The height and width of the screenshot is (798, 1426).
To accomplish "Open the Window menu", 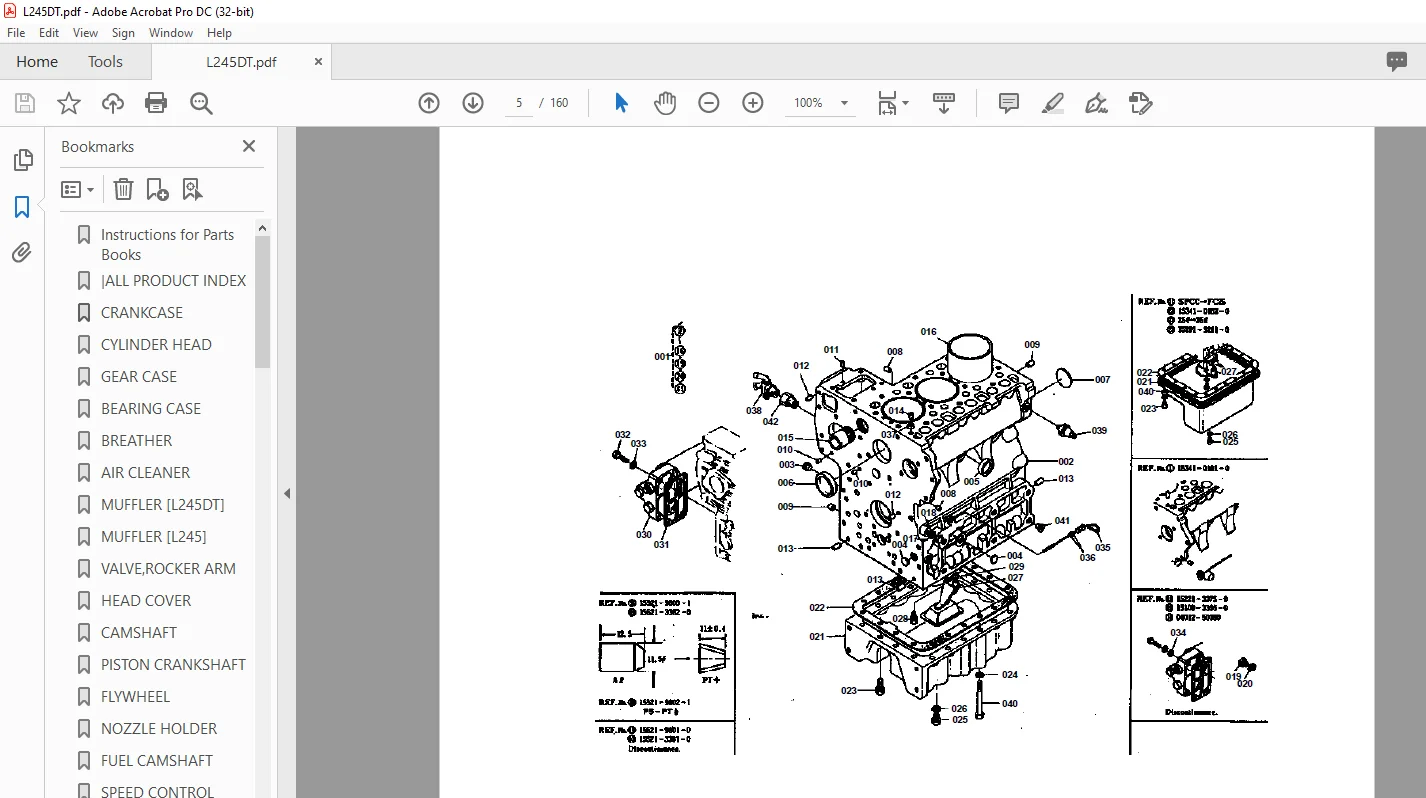I will (x=171, y=33).
